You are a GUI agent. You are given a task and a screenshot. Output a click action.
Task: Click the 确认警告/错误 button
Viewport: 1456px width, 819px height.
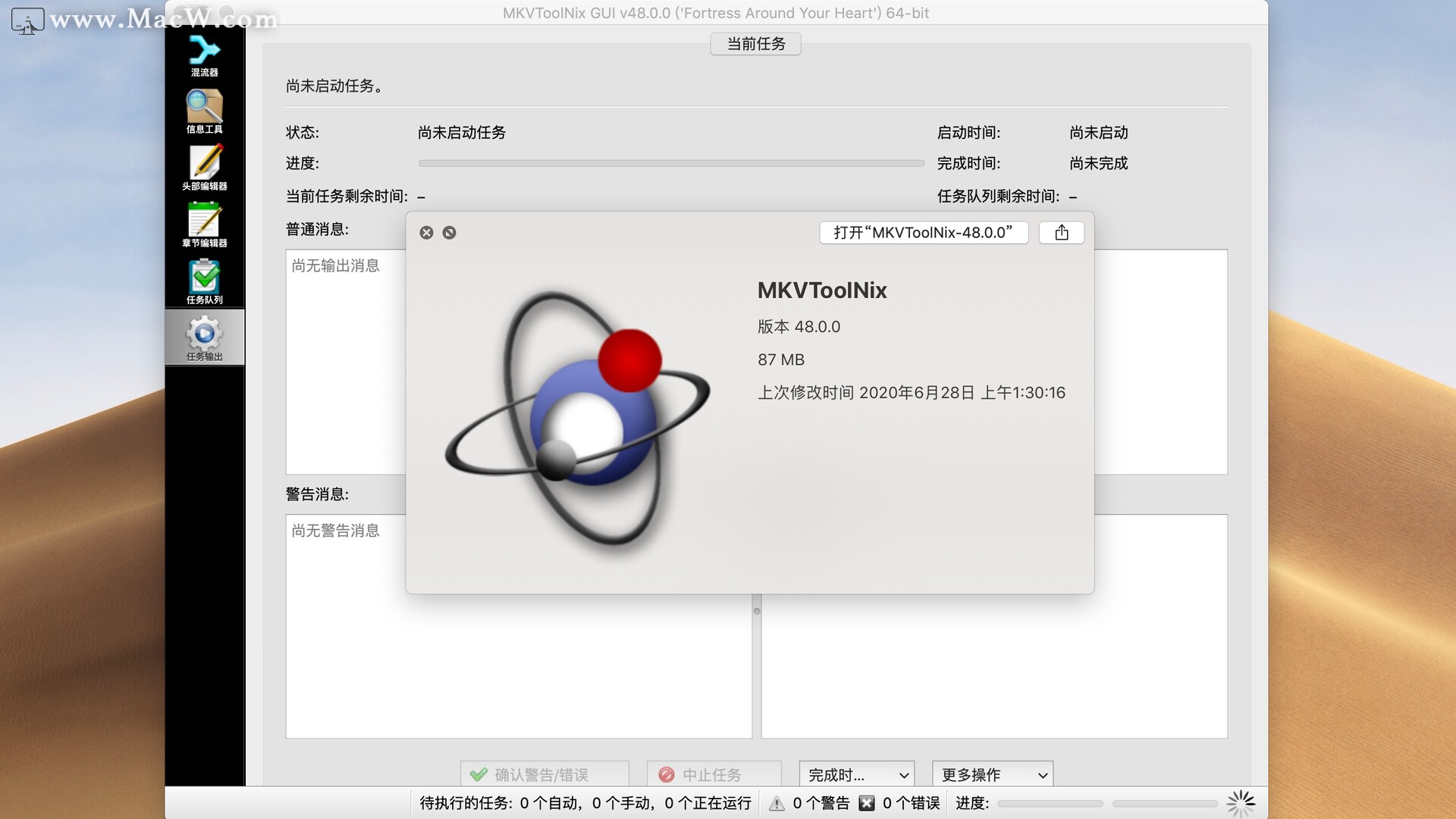point(544,774)
